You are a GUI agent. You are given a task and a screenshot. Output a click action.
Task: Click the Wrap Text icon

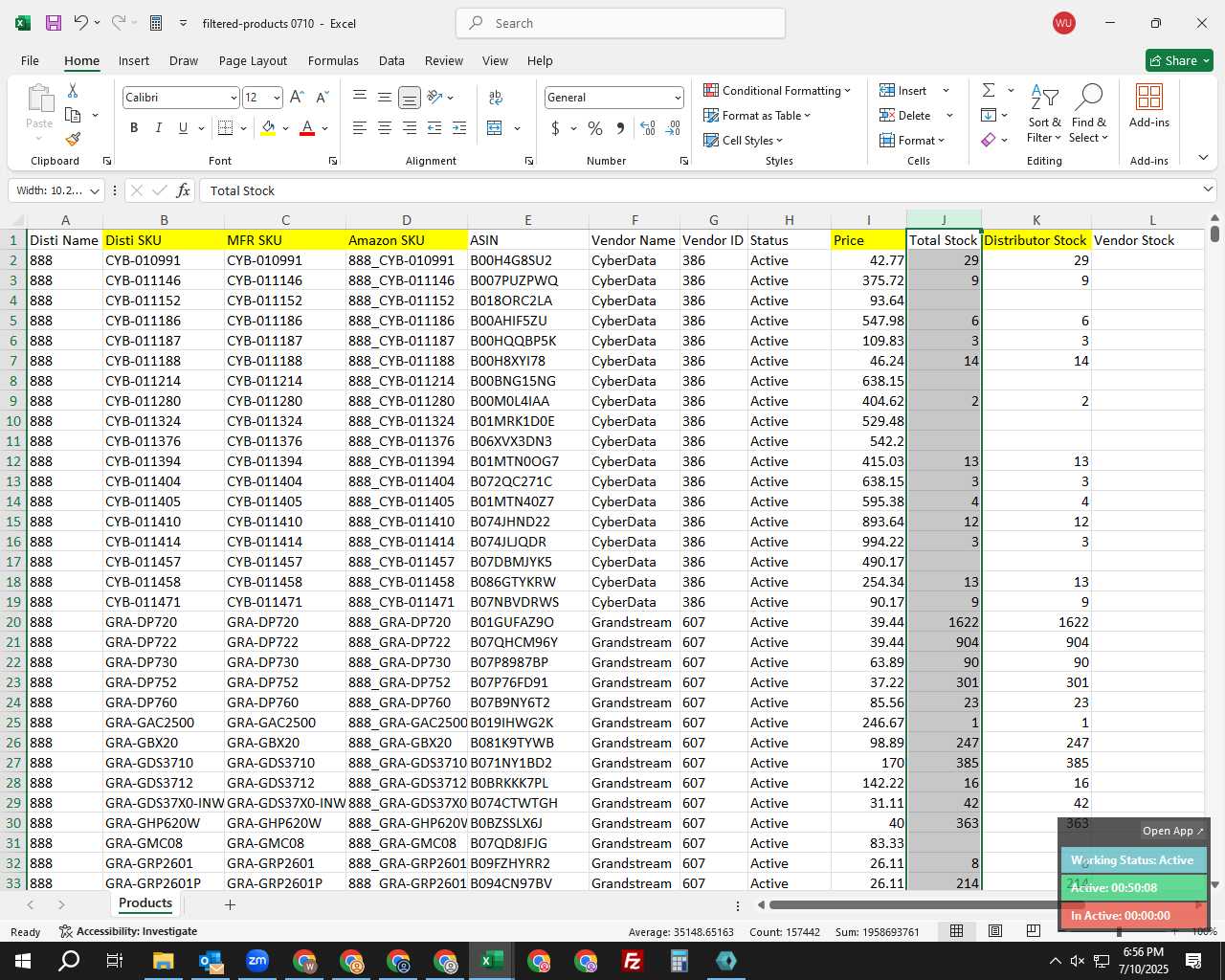coord(496,98)
